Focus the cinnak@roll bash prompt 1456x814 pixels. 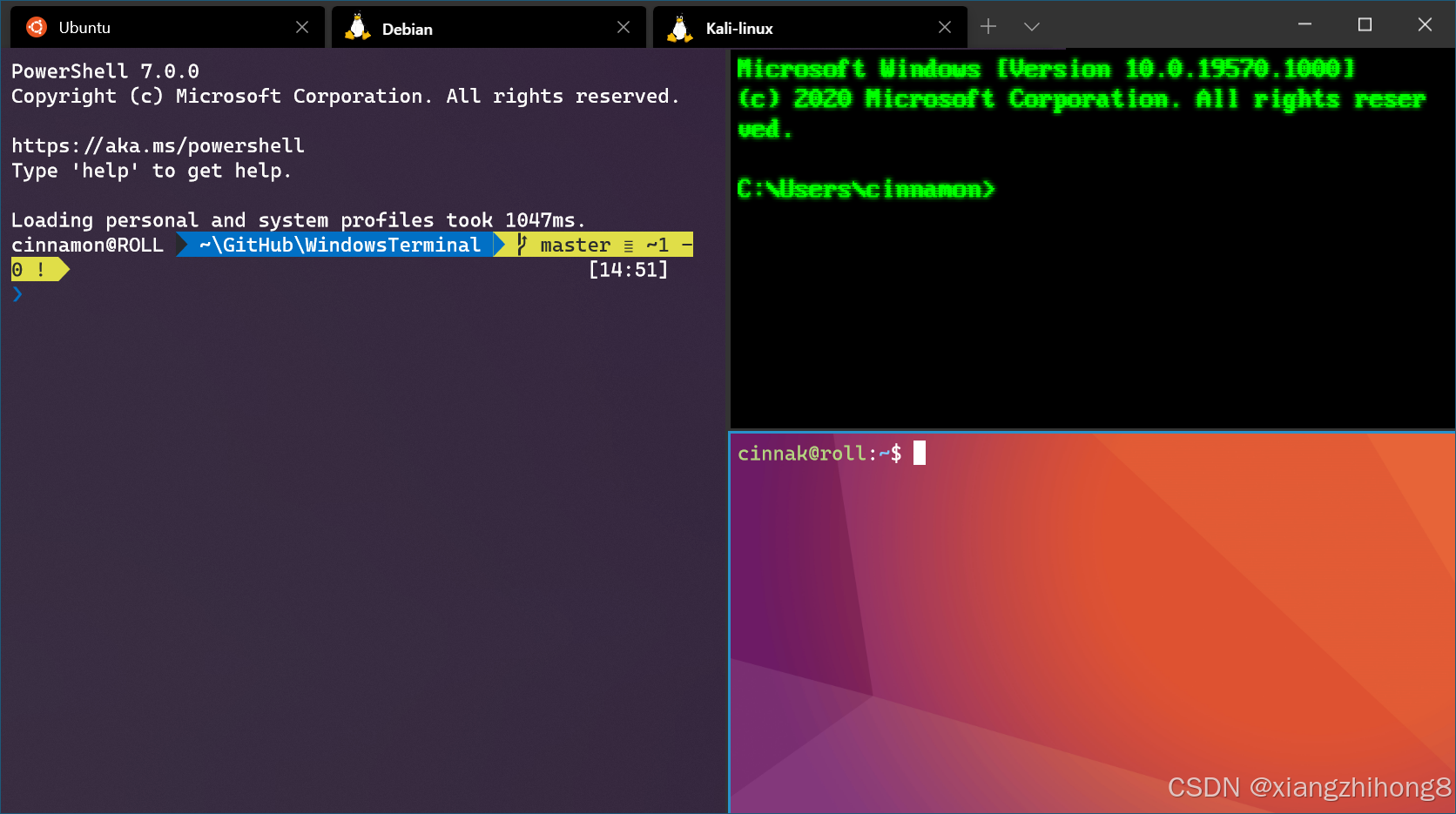[819, 453]
